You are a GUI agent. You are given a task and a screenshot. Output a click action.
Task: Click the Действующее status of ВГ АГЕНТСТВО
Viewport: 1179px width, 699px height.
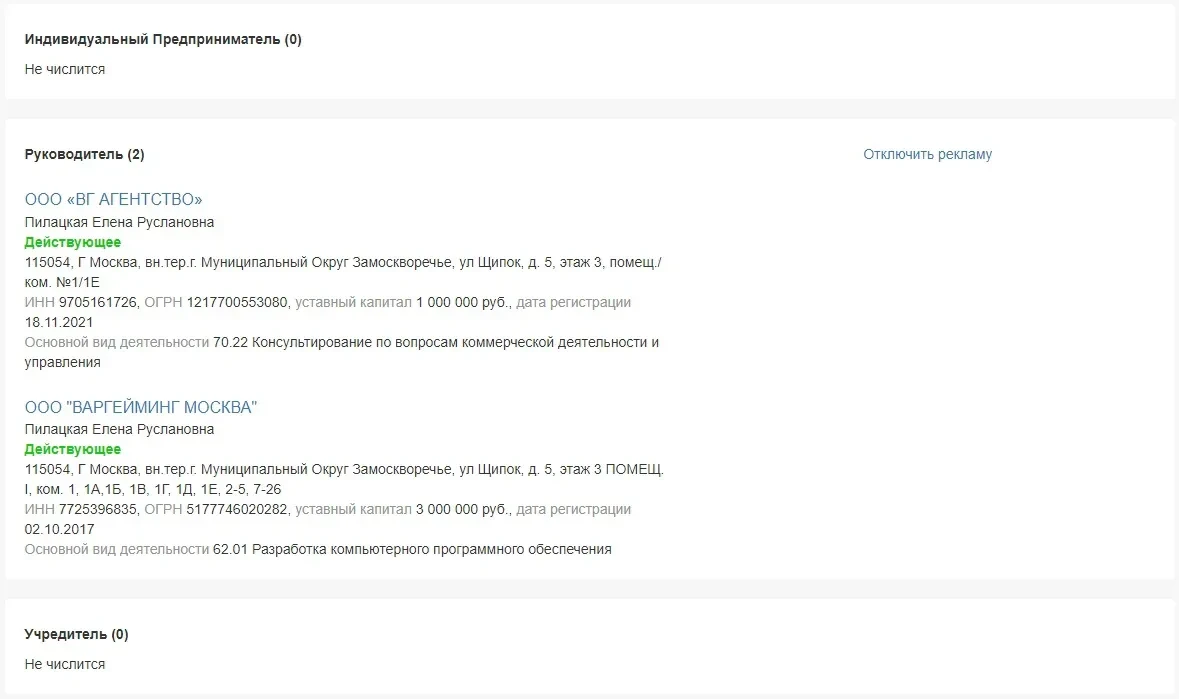click(x=73, y=243)
